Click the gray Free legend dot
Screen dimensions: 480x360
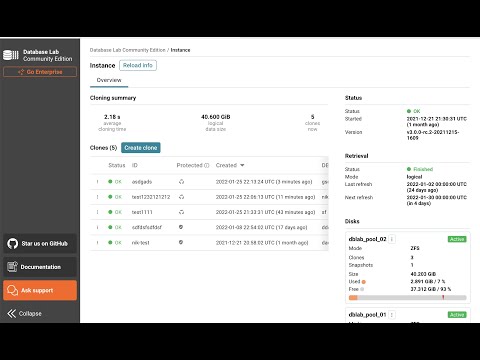click(x=362, y=289)
